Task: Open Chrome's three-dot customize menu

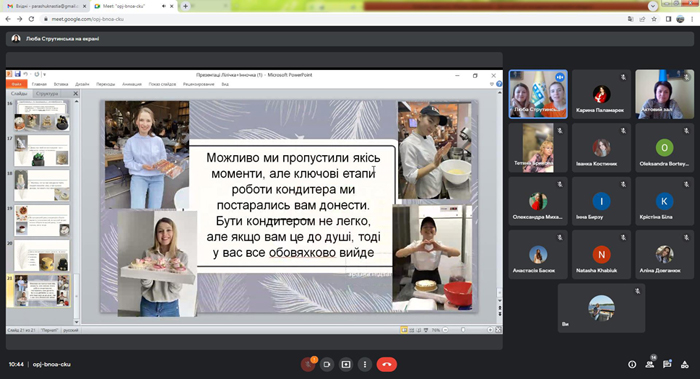Action: click(x=692, y=19)
